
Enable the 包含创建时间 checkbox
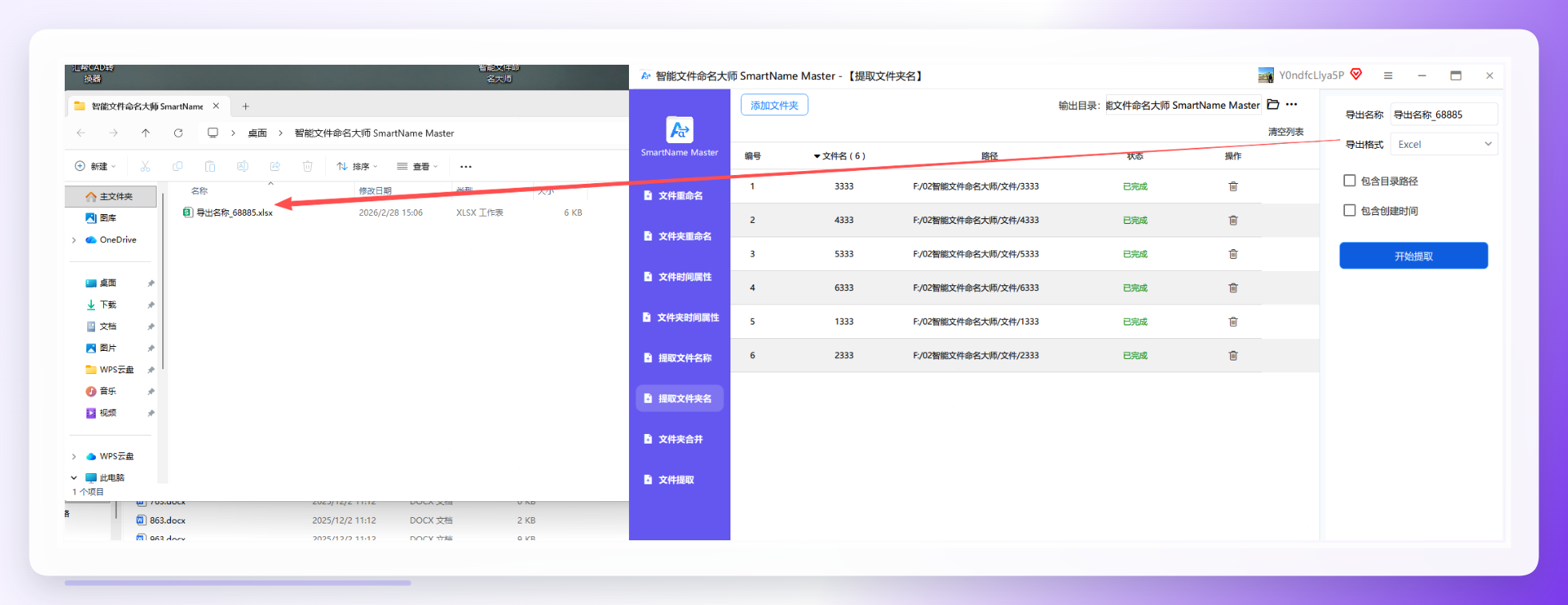(x=1350, y=210)
